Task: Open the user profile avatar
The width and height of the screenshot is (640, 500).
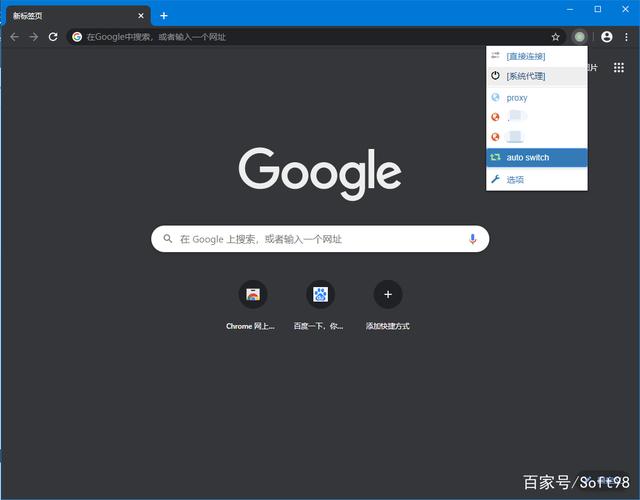Action: click(x=607, y=37)
